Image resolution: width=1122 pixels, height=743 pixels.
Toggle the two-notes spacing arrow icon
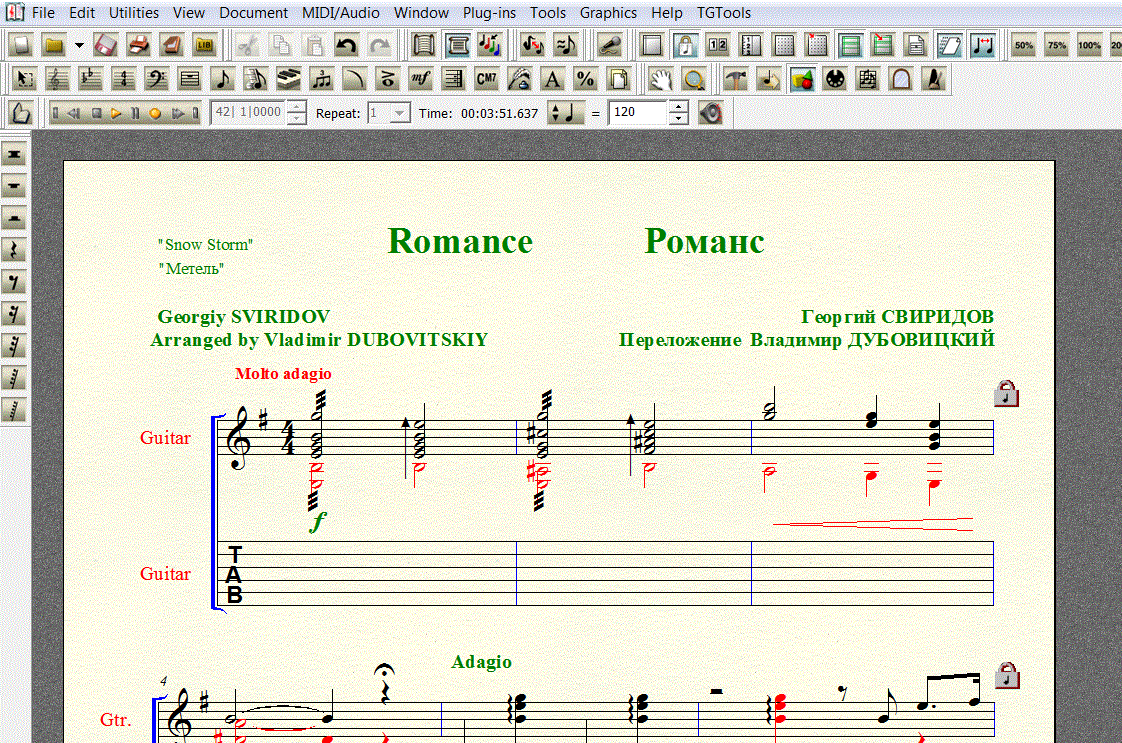pyautogui.click(x=982, y=46)
